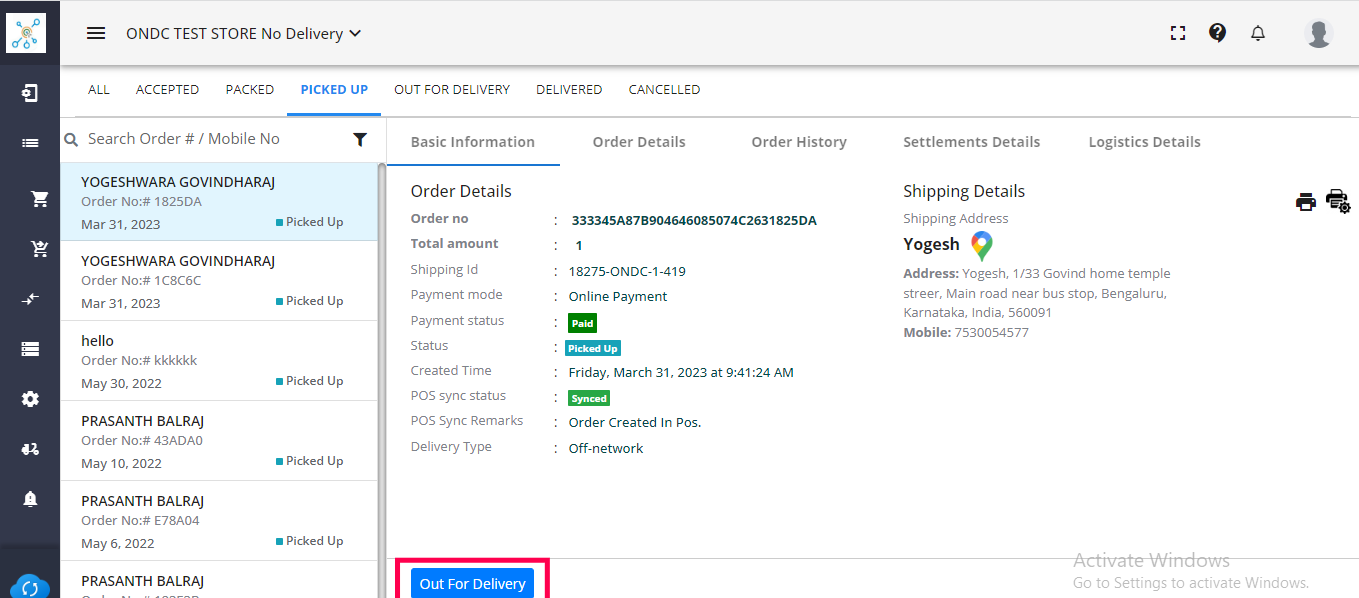The image size is (1359, 598).
Task: Switch to Out For Delivery tab
Action: pyautogui.click(x=452, y=90)
